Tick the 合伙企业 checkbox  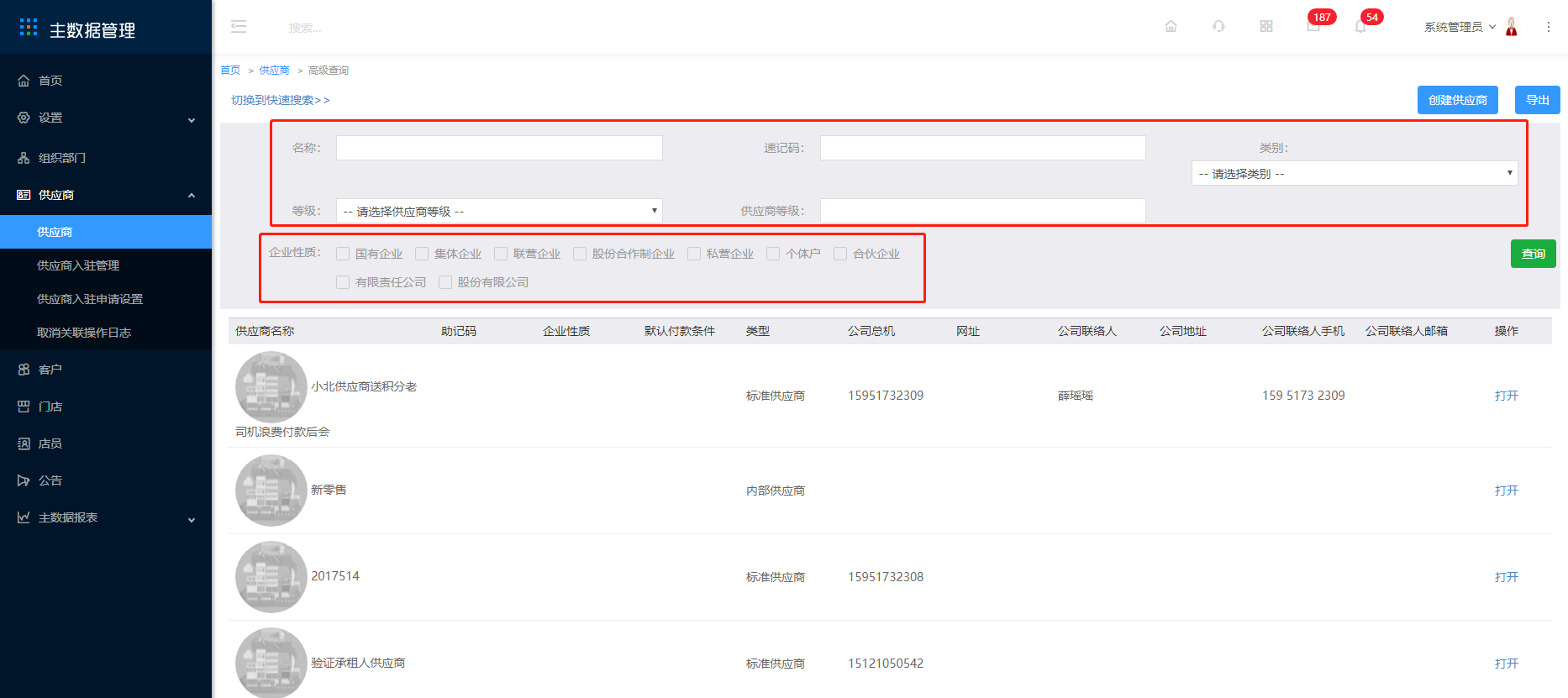click(x=840, y=254)
